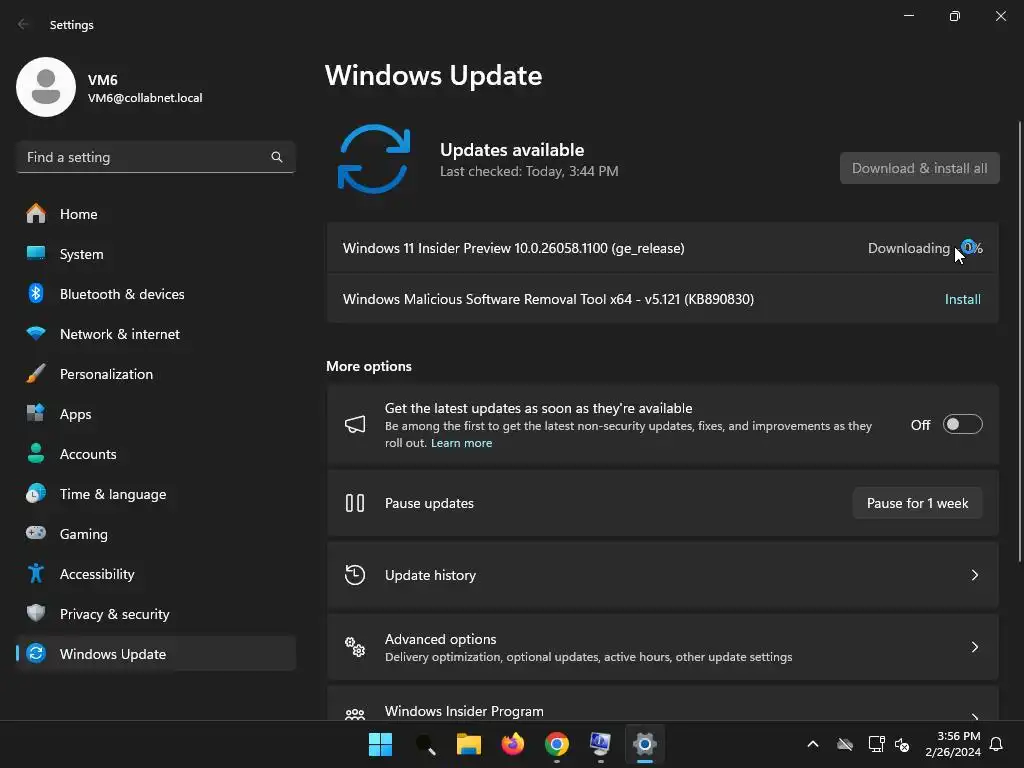The image size is (1024, 768).
Task: Click the Windows Update sidebar icon
Action: click(x=36, y=653)
